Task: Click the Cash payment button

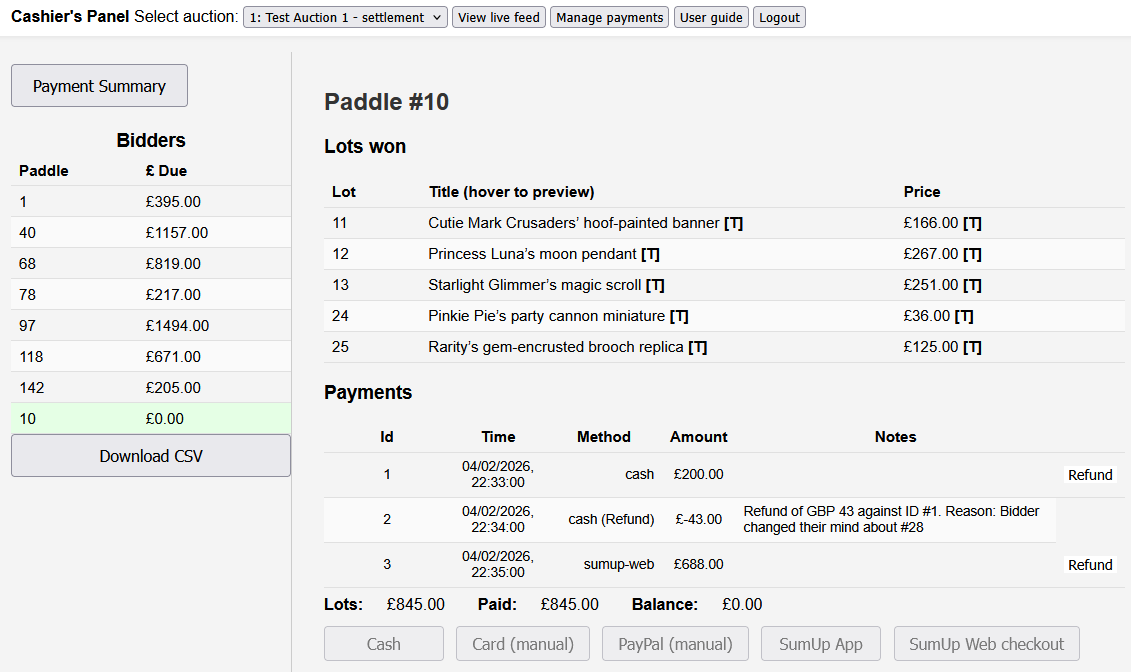Action: click(383, 644)
